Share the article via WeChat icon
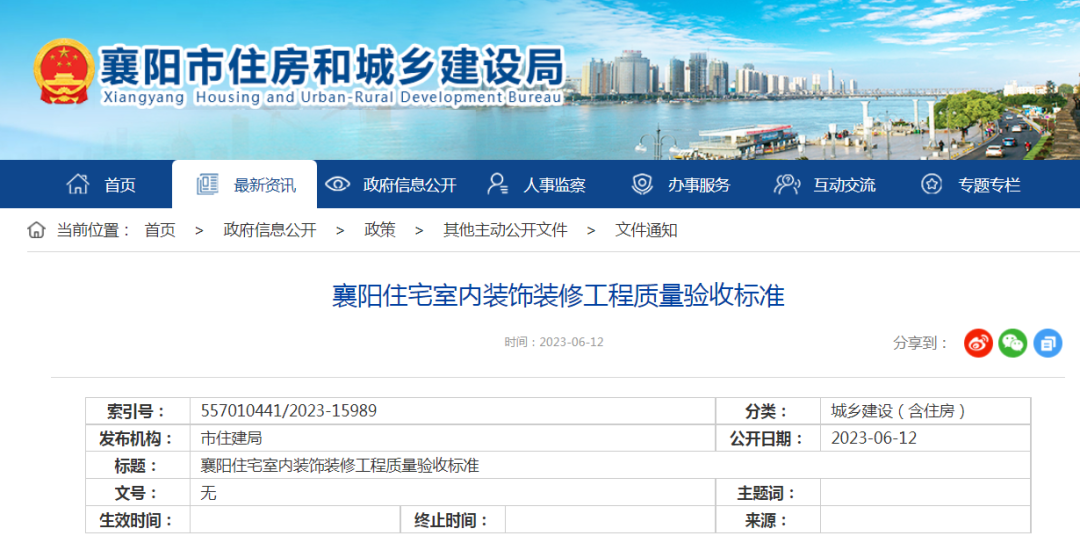This screenshot has height=543, width=1080. point(1013,343)
